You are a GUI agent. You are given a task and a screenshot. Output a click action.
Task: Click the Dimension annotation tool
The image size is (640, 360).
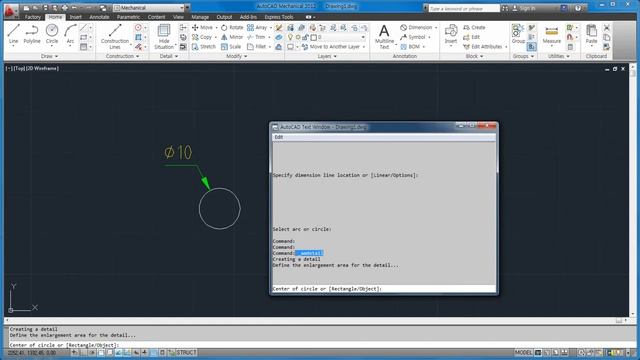tap(416, 27)
